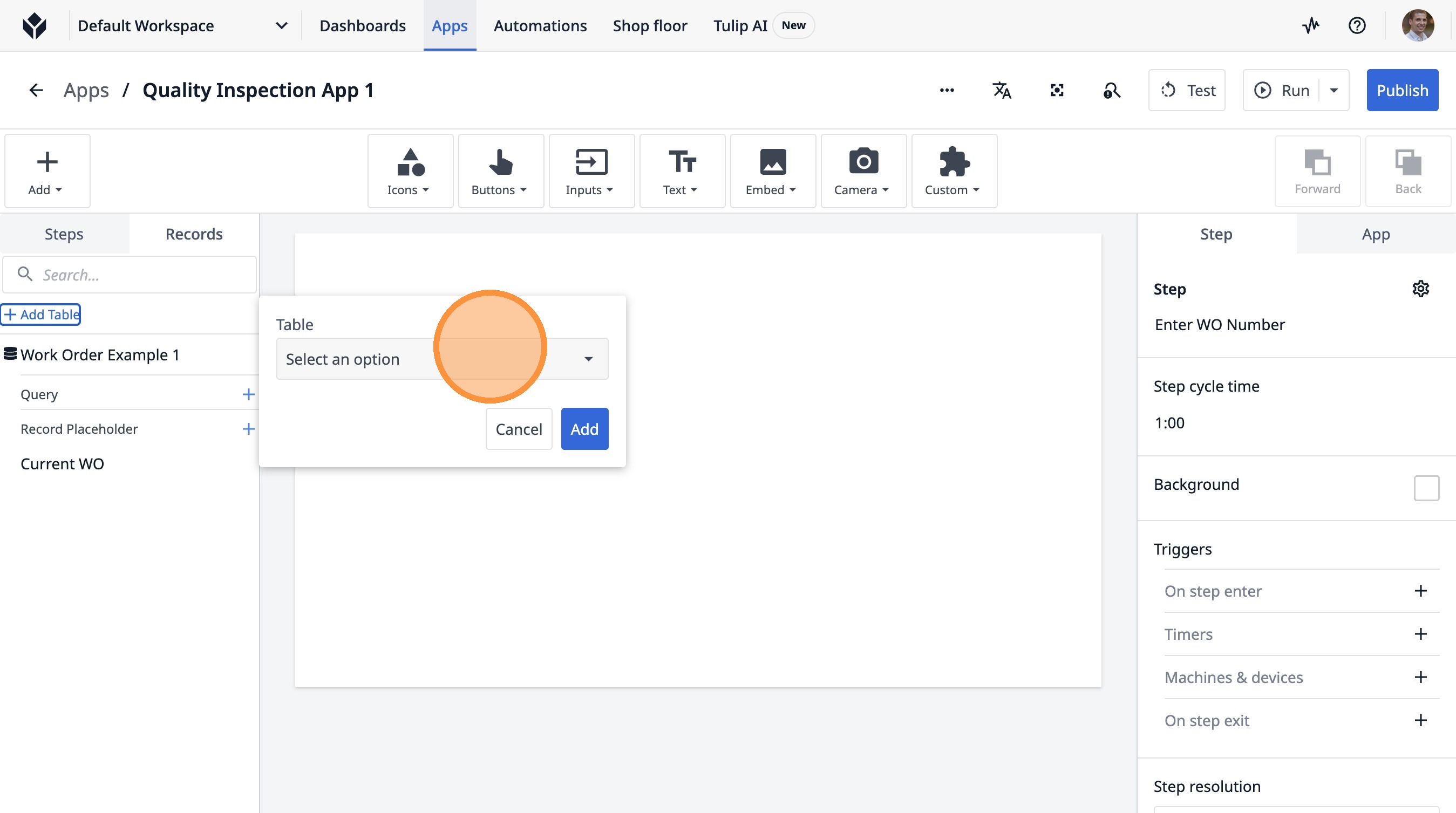This screenshot has height=813, width=1456.
Task: Open the Run button dropdown arrow
Action: point(1334,91)
